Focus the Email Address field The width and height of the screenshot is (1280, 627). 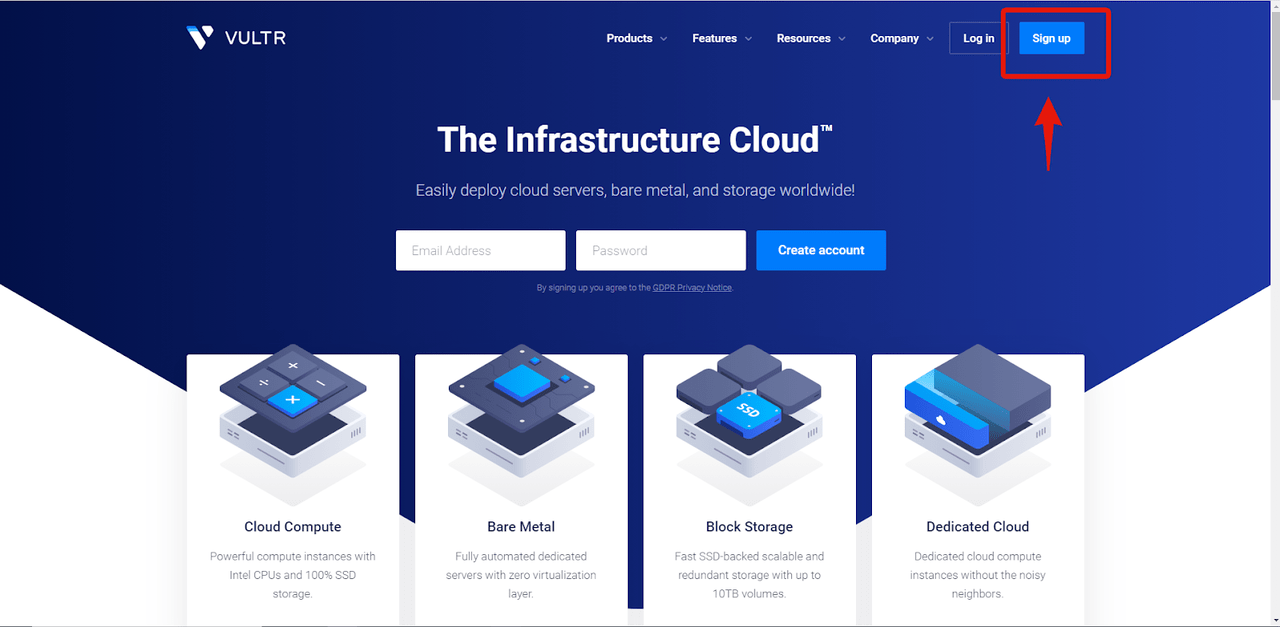click(x=480, y=250)
